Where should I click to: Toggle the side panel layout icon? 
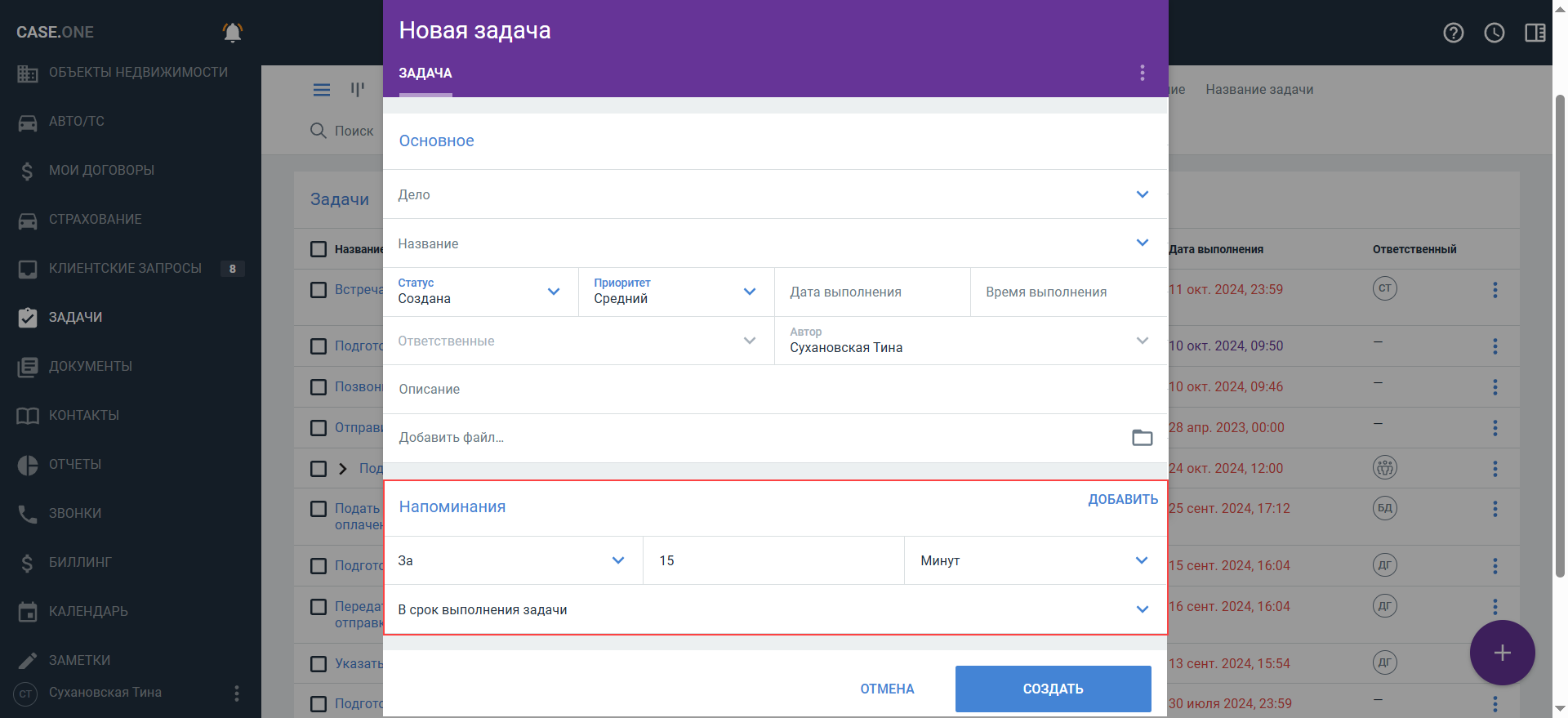[1535, 33]
